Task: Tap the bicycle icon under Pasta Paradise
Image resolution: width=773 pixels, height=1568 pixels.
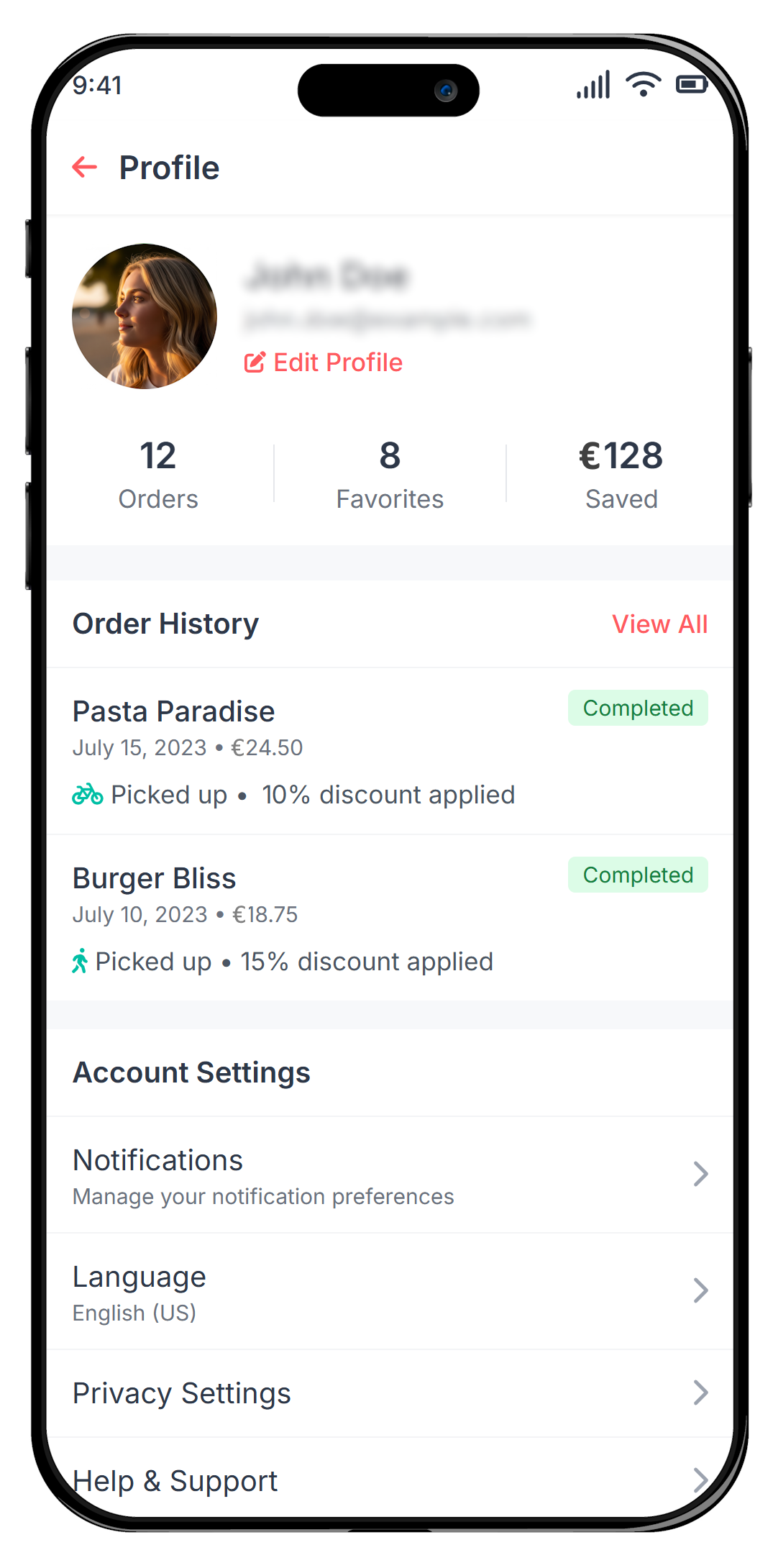Action: 88,795
